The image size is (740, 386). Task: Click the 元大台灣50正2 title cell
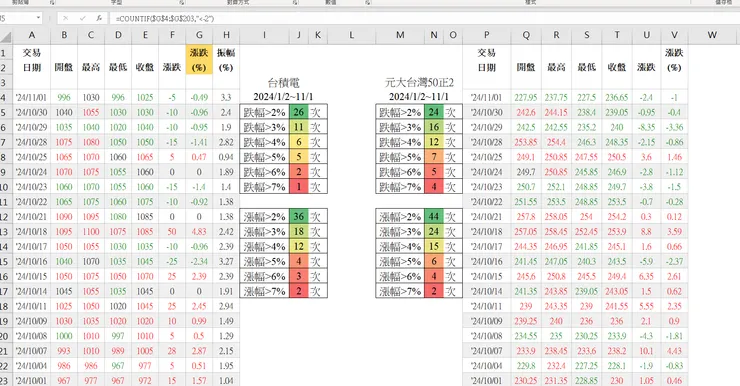pyautogui.click(x=419, y=83)
